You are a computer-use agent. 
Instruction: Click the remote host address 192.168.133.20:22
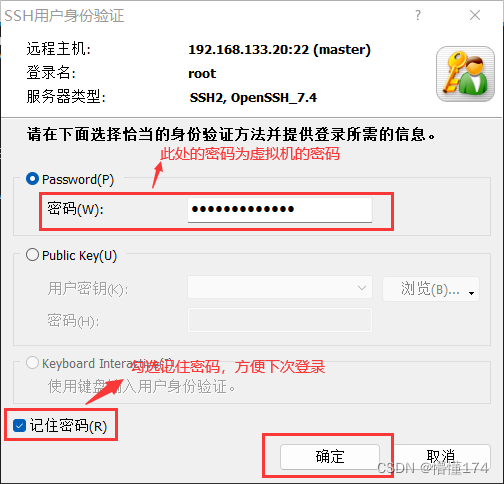[x=249, y=50]
